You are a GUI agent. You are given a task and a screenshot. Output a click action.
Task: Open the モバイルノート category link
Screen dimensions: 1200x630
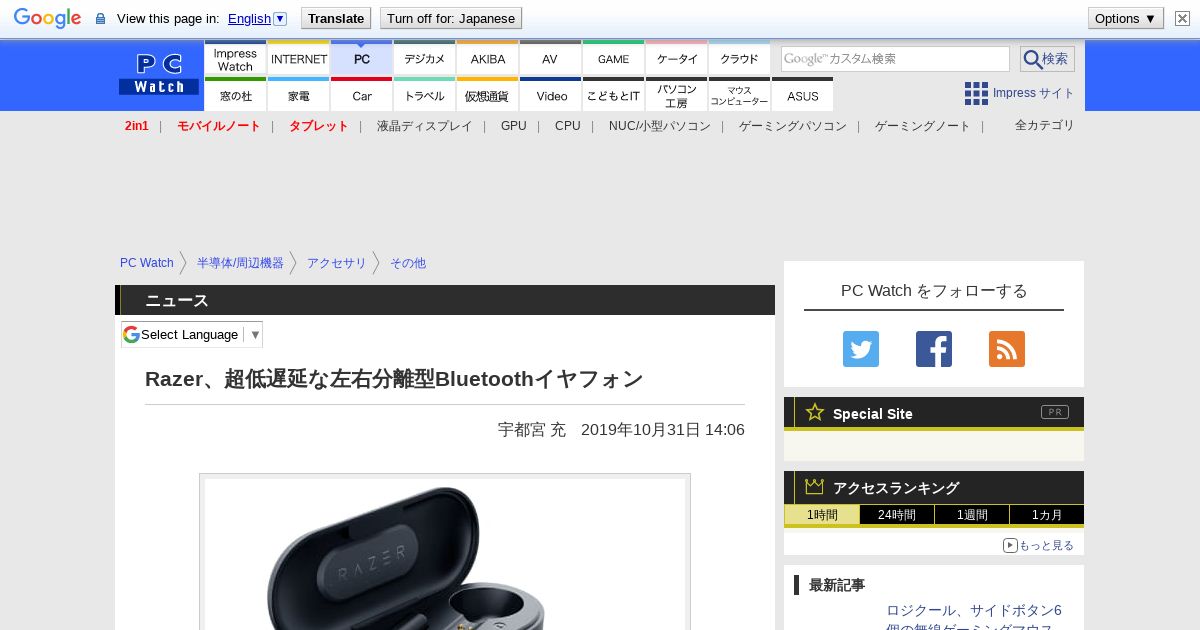pyautogui.click(x=218, y=126)
